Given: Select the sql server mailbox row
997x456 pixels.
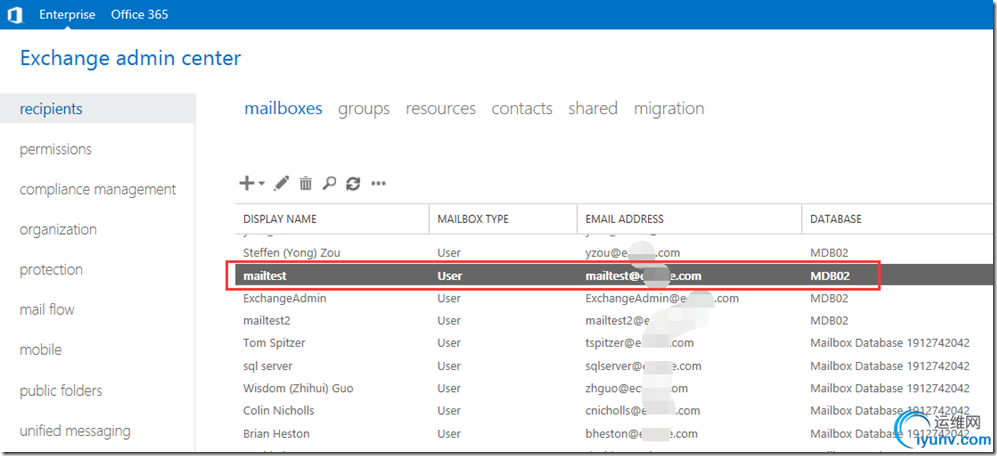Looking at the screenshot, I should coord(615,366).
